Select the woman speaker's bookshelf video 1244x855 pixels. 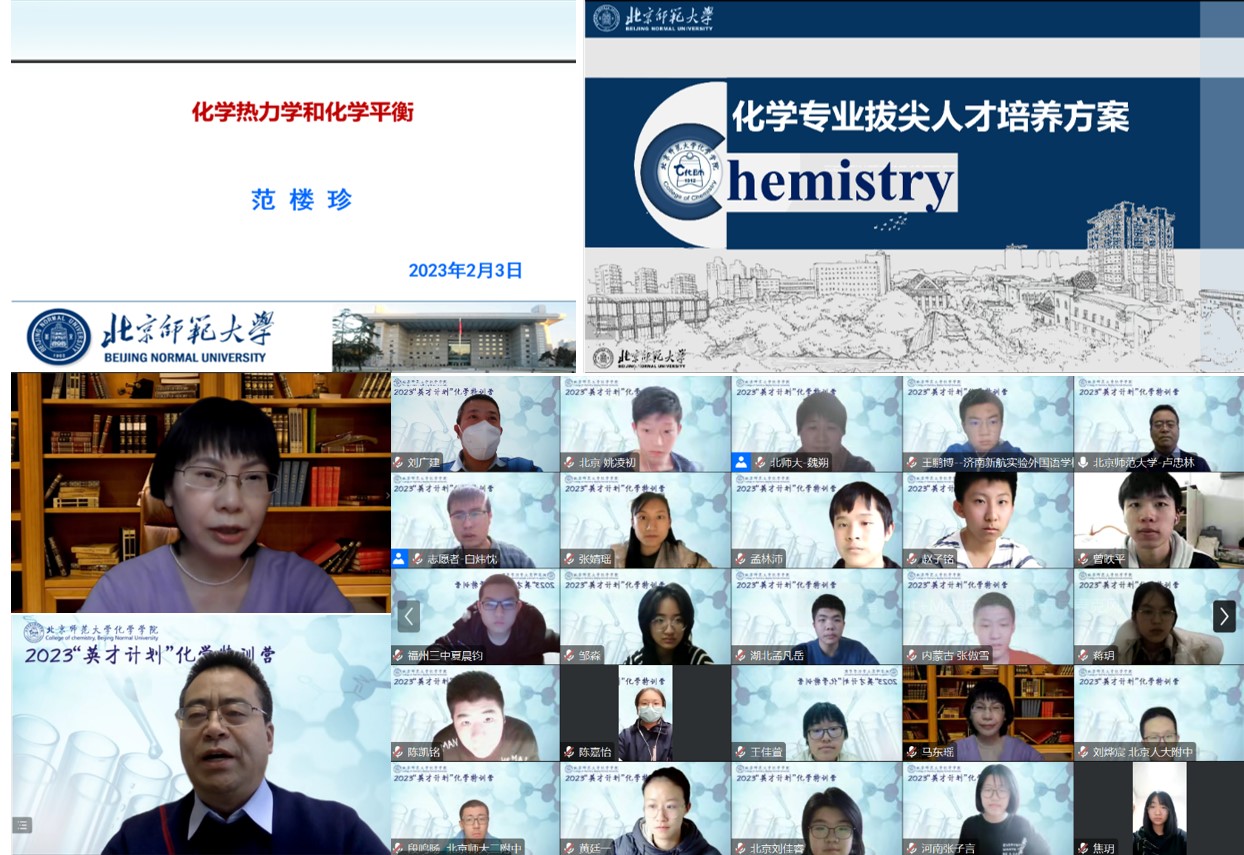(200, 492)
